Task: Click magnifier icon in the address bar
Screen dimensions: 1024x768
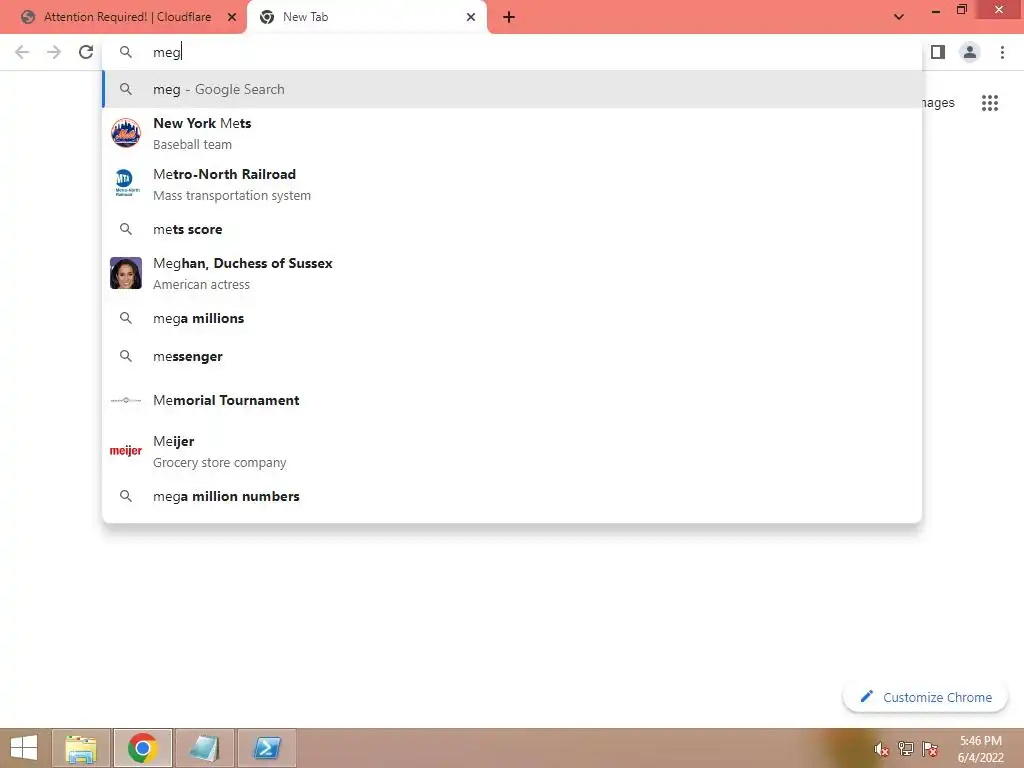Action: click(x=126, y=52)
